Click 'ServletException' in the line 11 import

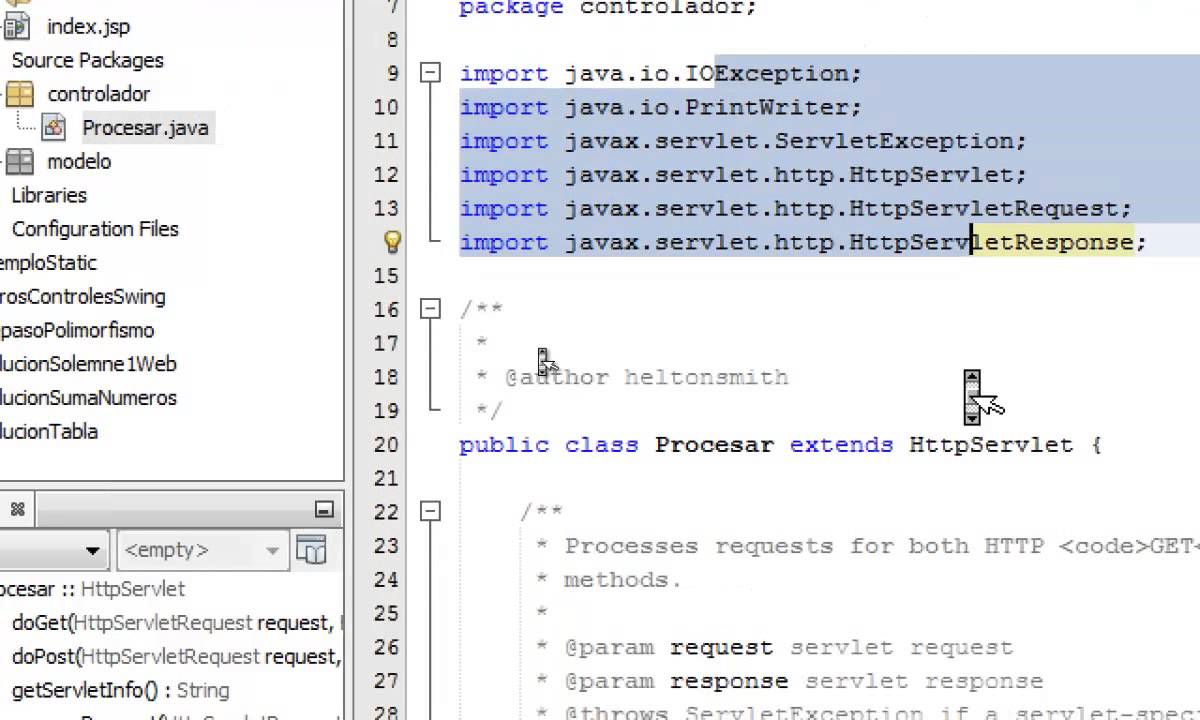click(x=894, y=141)
